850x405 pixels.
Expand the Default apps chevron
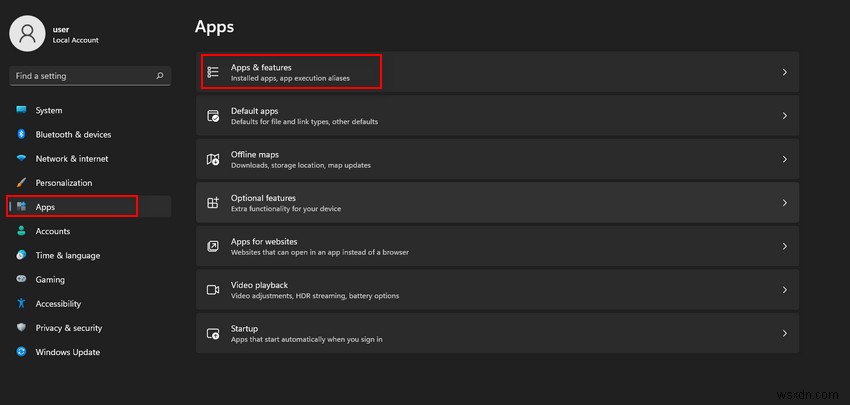785,116
